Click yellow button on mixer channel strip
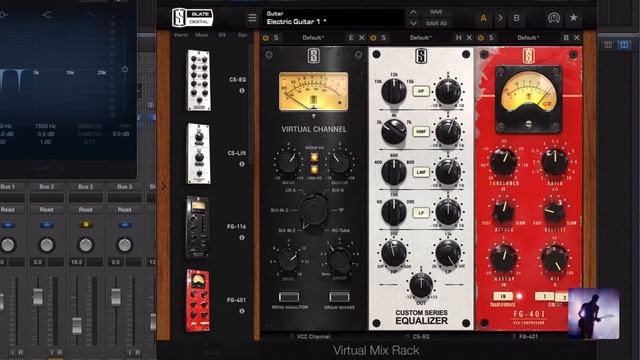This screenshot has height=360, width=640. [86, 224]
